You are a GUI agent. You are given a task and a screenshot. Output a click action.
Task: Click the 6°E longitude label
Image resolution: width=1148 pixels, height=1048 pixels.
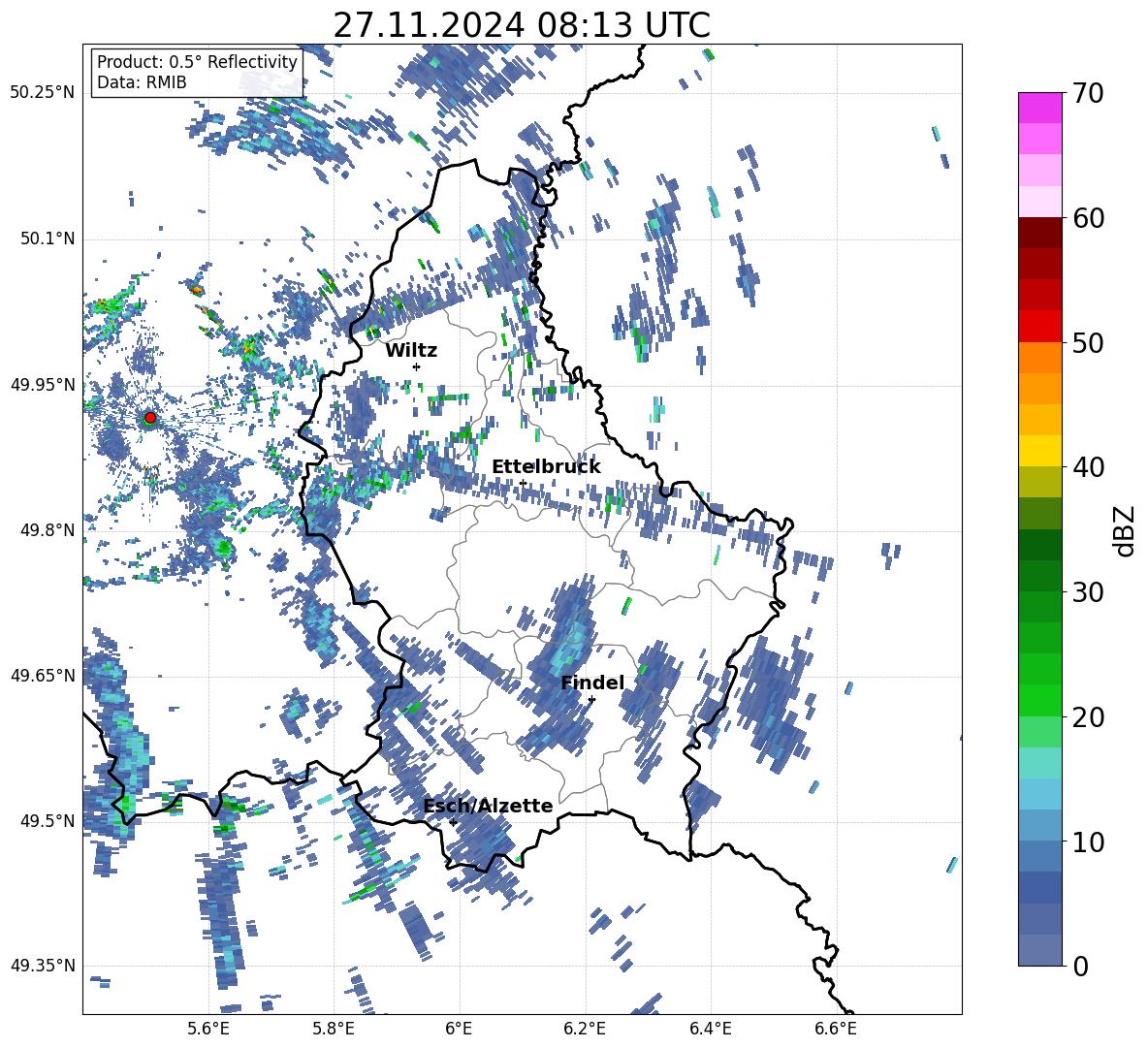pos(459,1029)
